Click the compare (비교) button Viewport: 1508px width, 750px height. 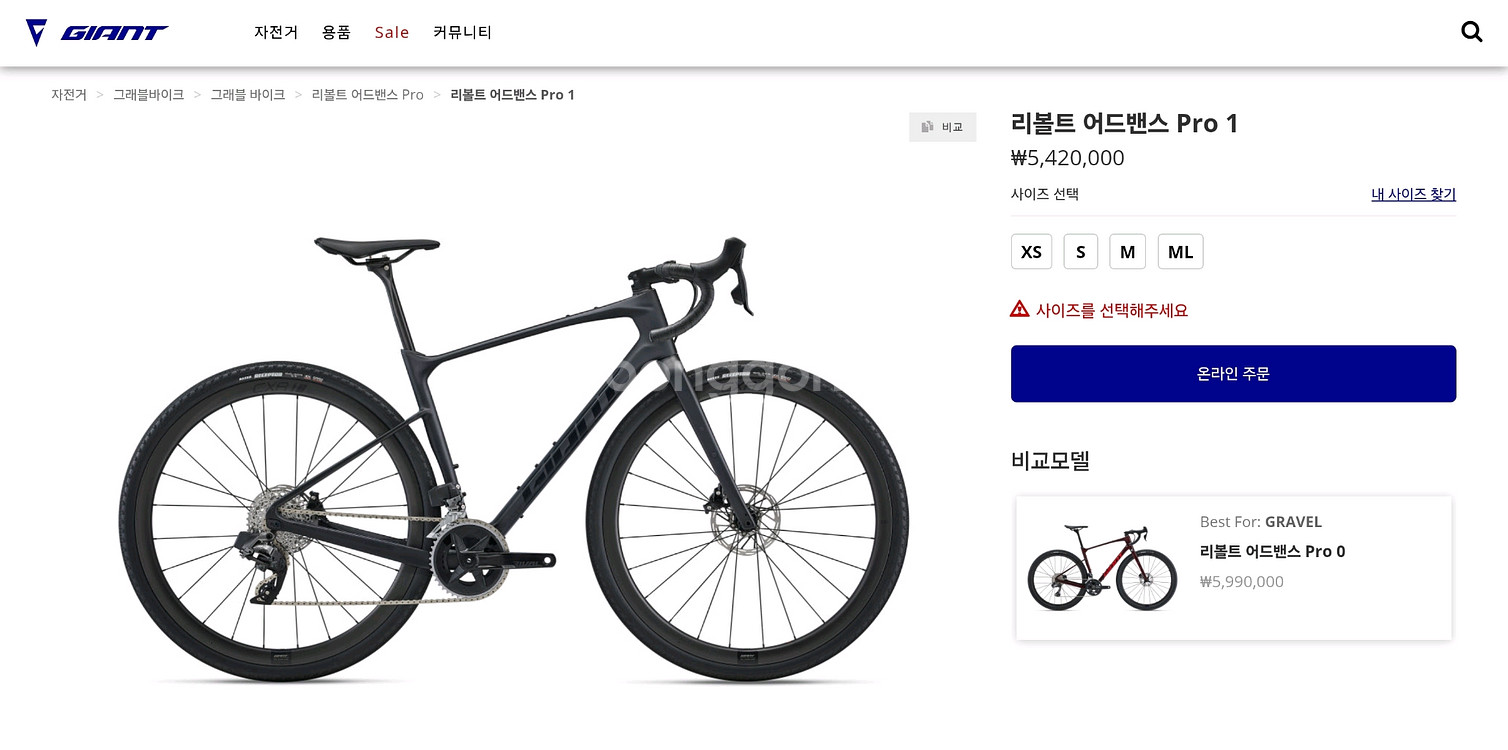[x=942, y=127]
